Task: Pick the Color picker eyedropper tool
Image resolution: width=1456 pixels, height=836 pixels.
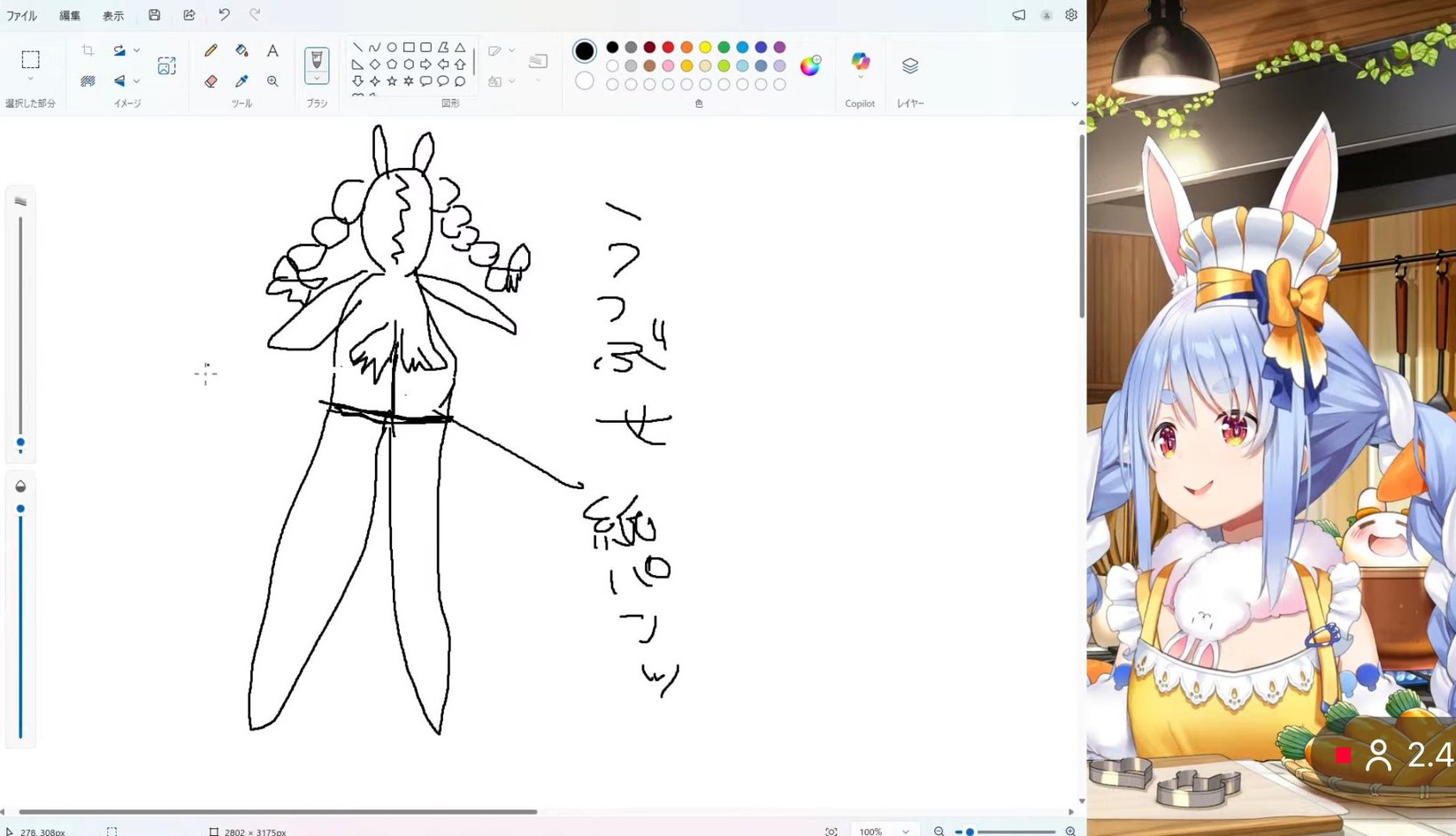Action: [x=241, y=81]
